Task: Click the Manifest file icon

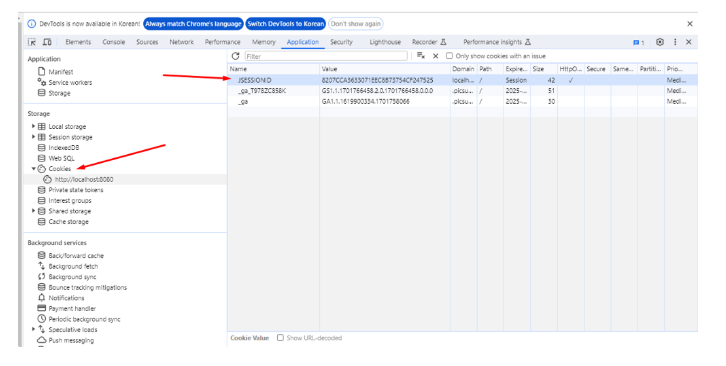Action: [42, 72]
